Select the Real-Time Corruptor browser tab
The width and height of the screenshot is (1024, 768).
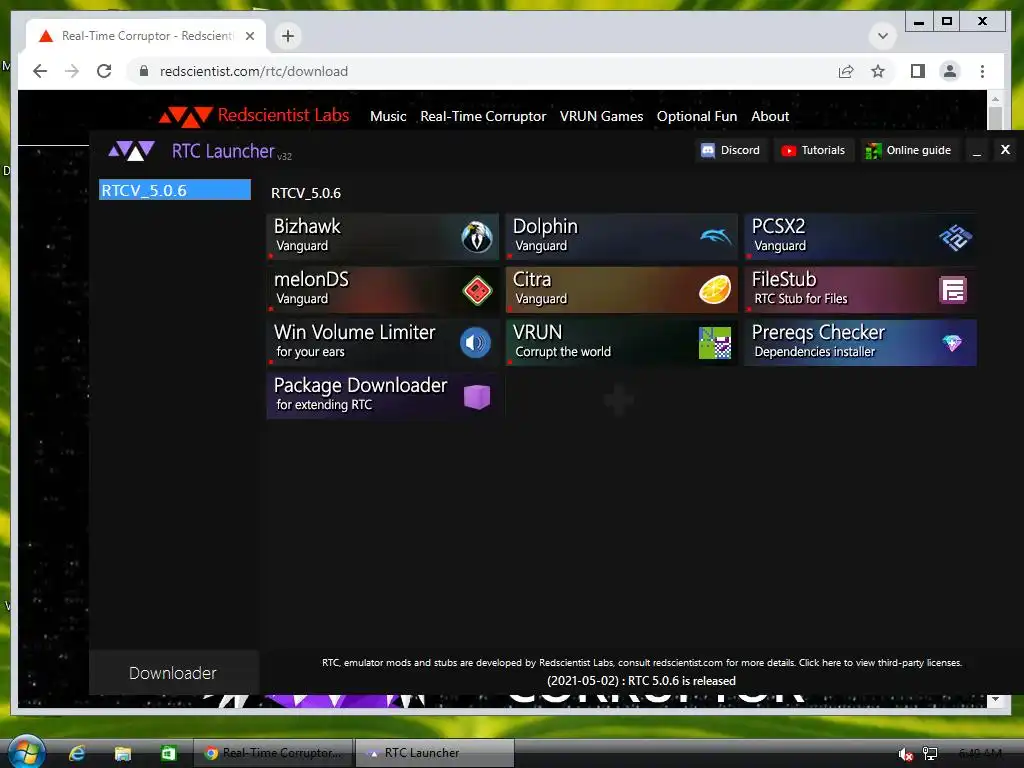(146, 36)
